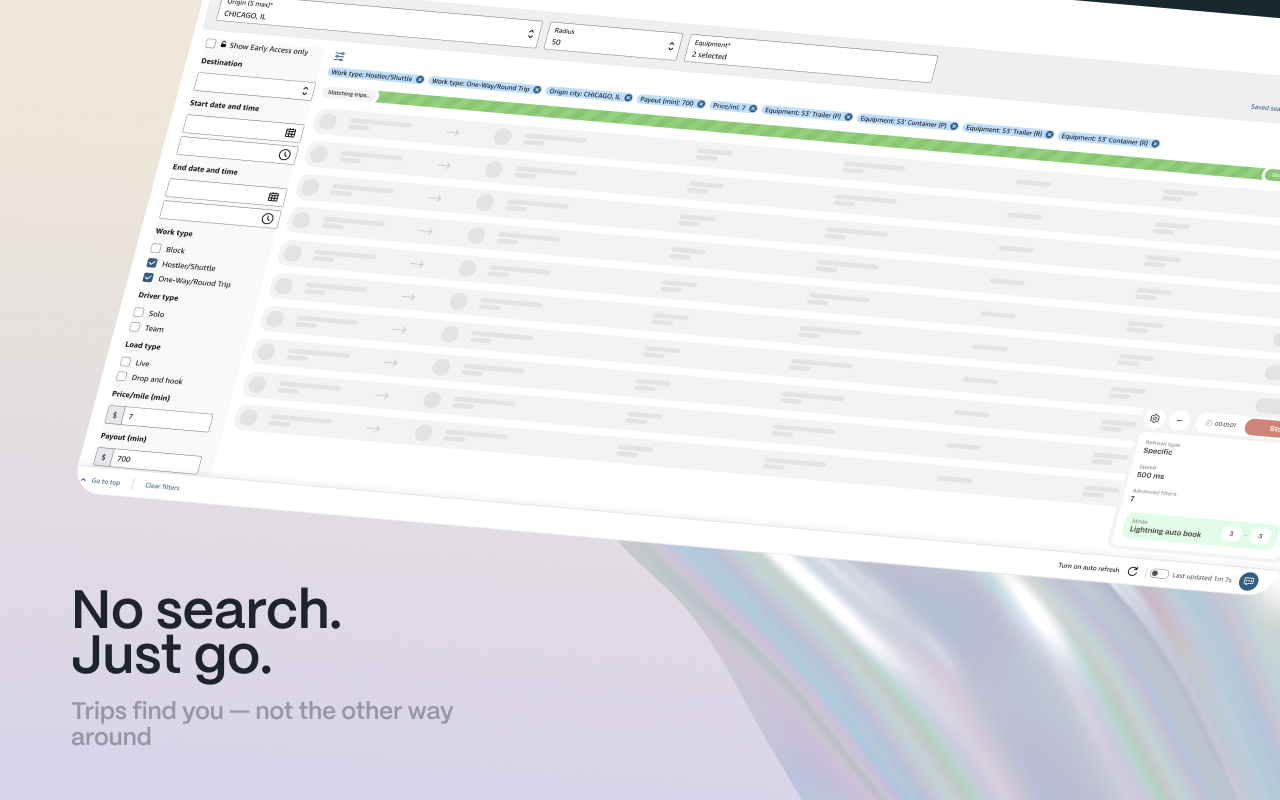Expand the Destination dropdown
Viewport: 1280px width, 800px height.
254,87
